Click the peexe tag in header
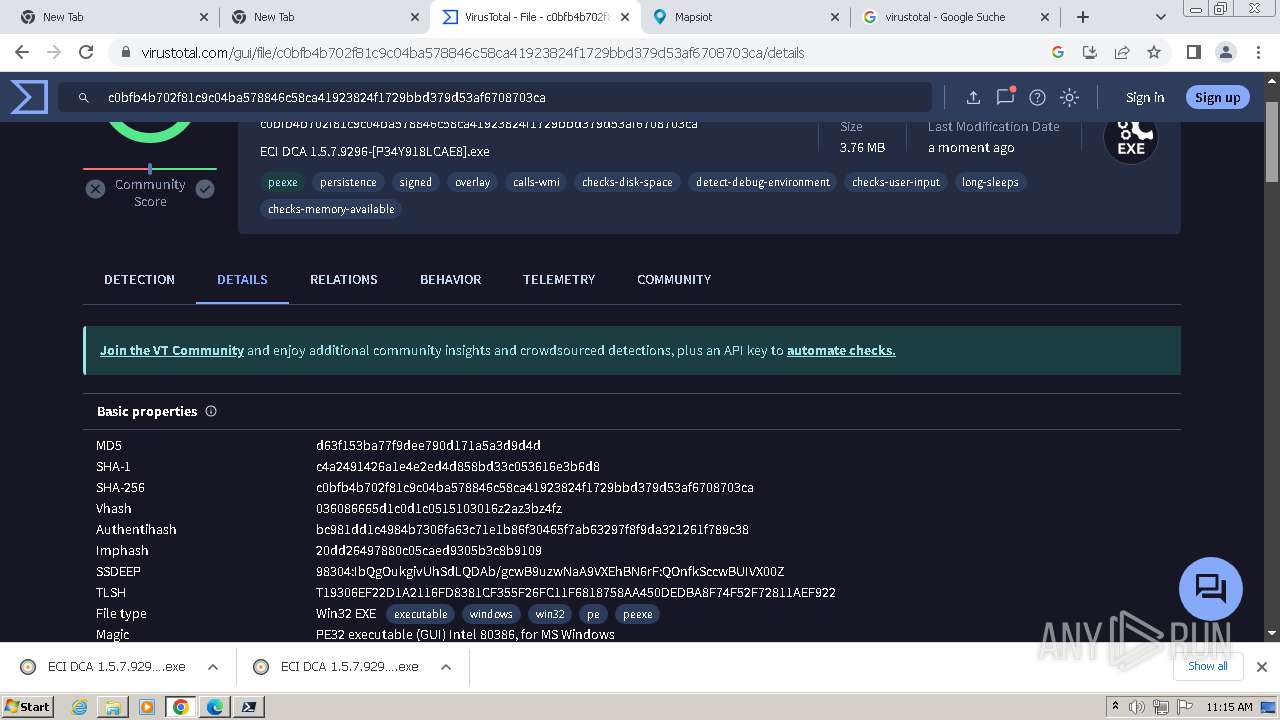 [x=283, y=182]
